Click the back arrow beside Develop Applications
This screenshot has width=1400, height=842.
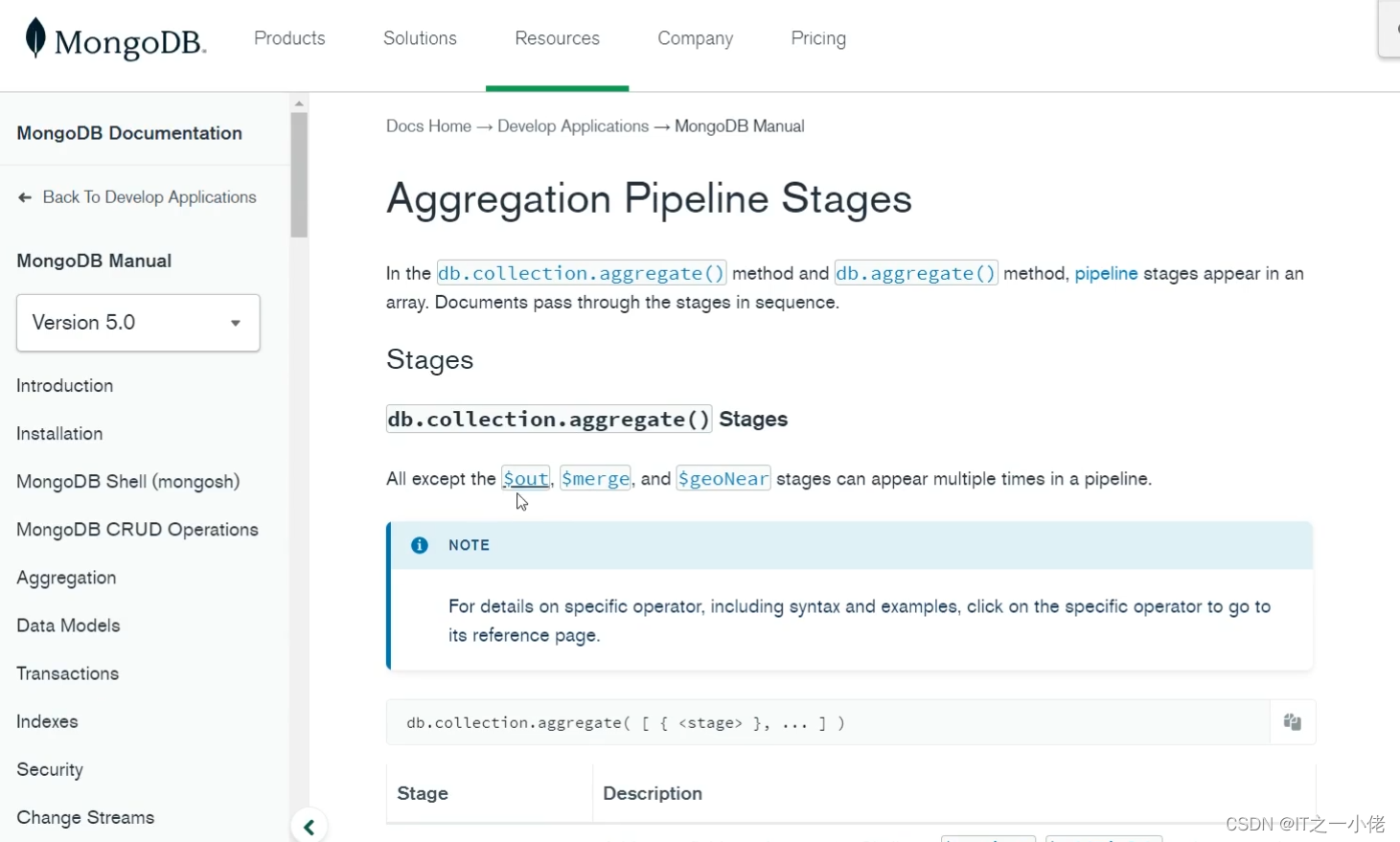[25, 197]
